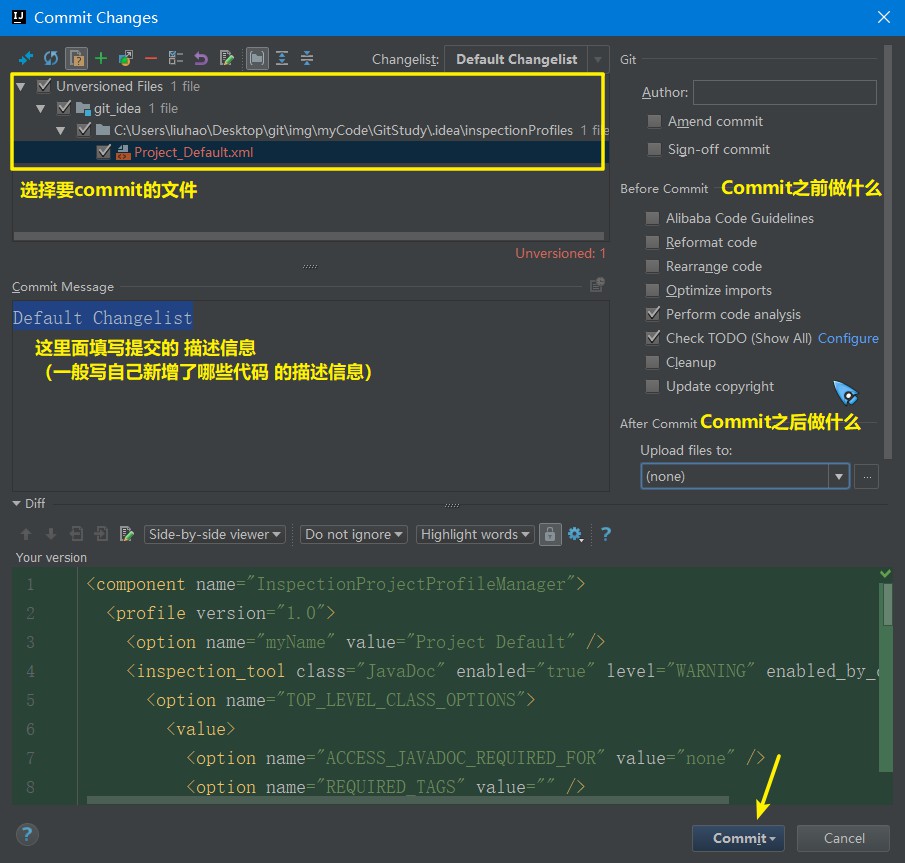The image size is (905, 863).
Task: Click the 'Unversioned: 1' status text
Action: pyautogui.click(x=560, y=253)
